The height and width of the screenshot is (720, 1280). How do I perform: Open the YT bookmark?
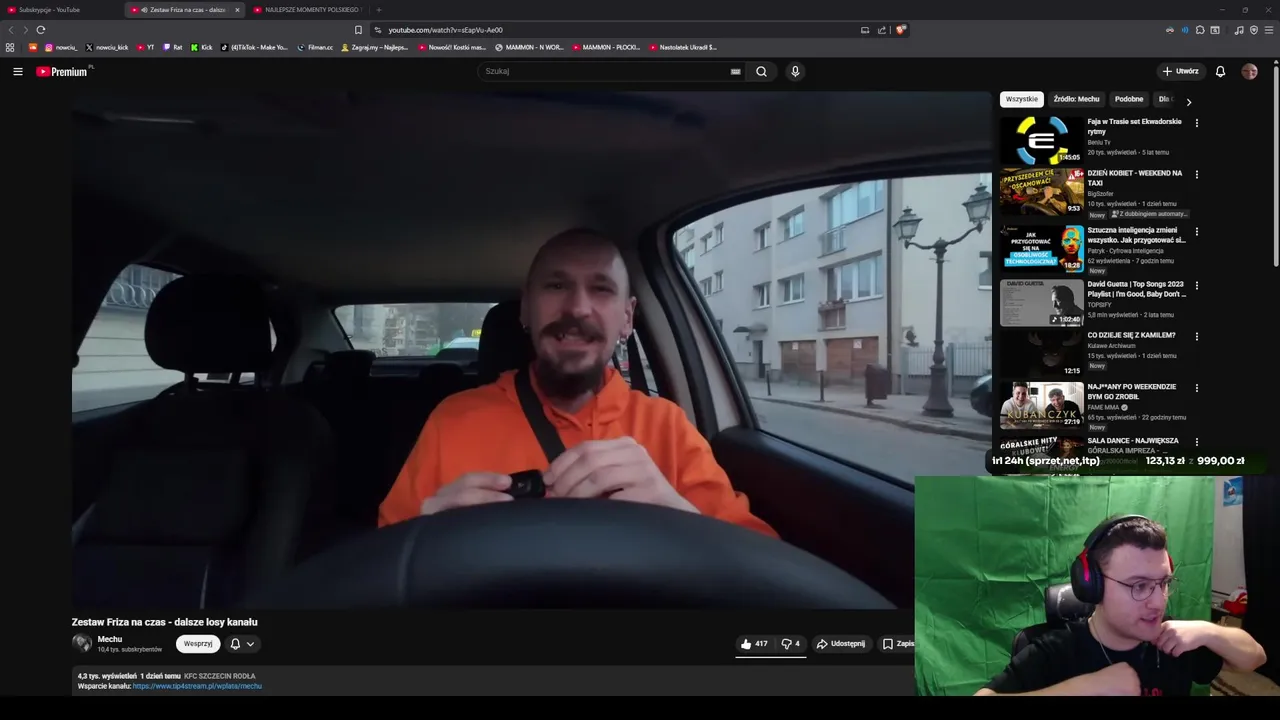coord(145,47)
